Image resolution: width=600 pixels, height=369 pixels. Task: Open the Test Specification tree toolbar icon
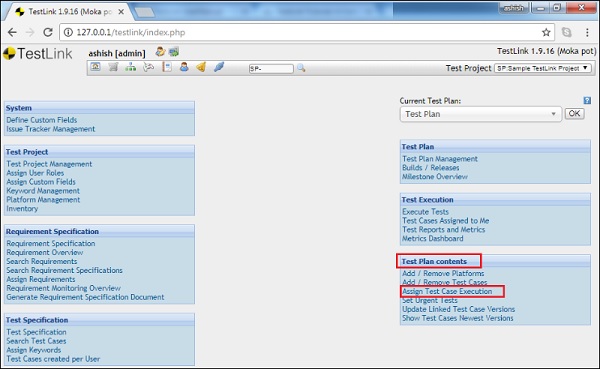(x=130, y=67)
